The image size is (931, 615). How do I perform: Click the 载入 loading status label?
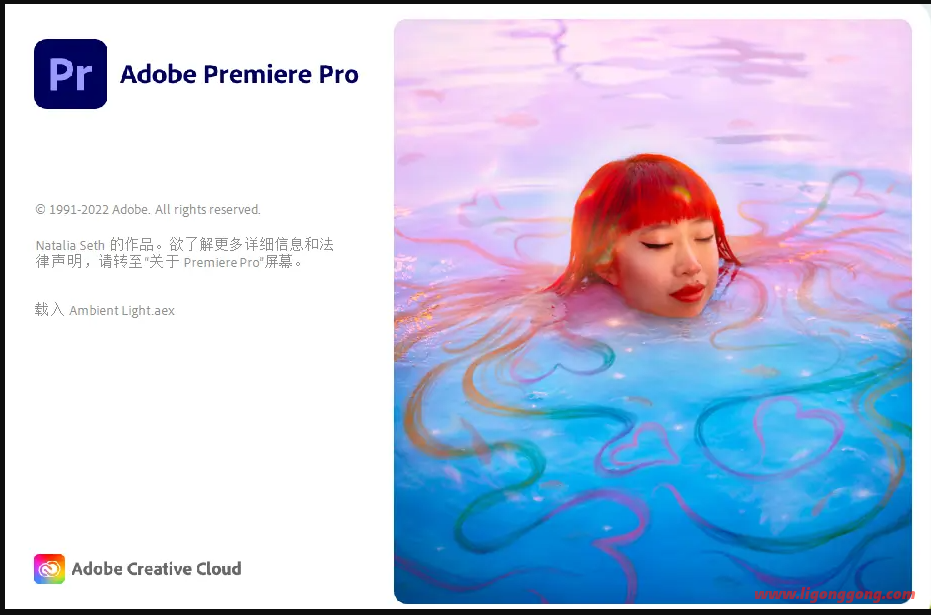(x=49, y=309)
